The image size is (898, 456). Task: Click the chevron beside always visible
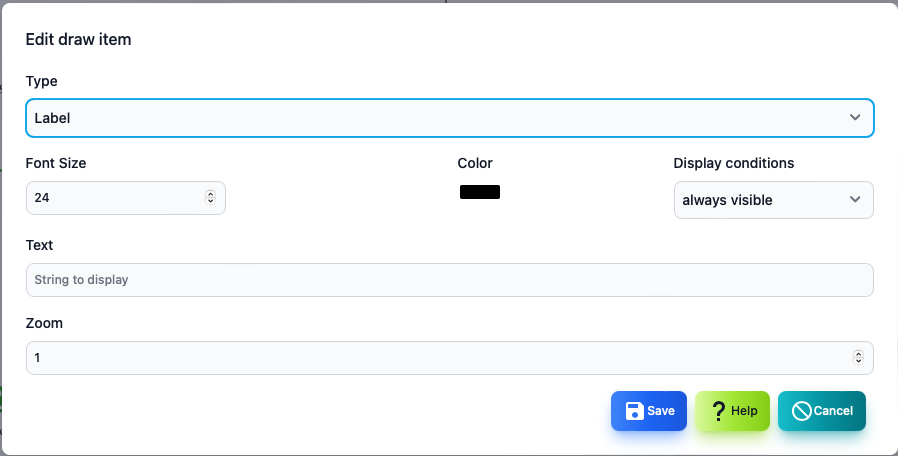[855, 199]
